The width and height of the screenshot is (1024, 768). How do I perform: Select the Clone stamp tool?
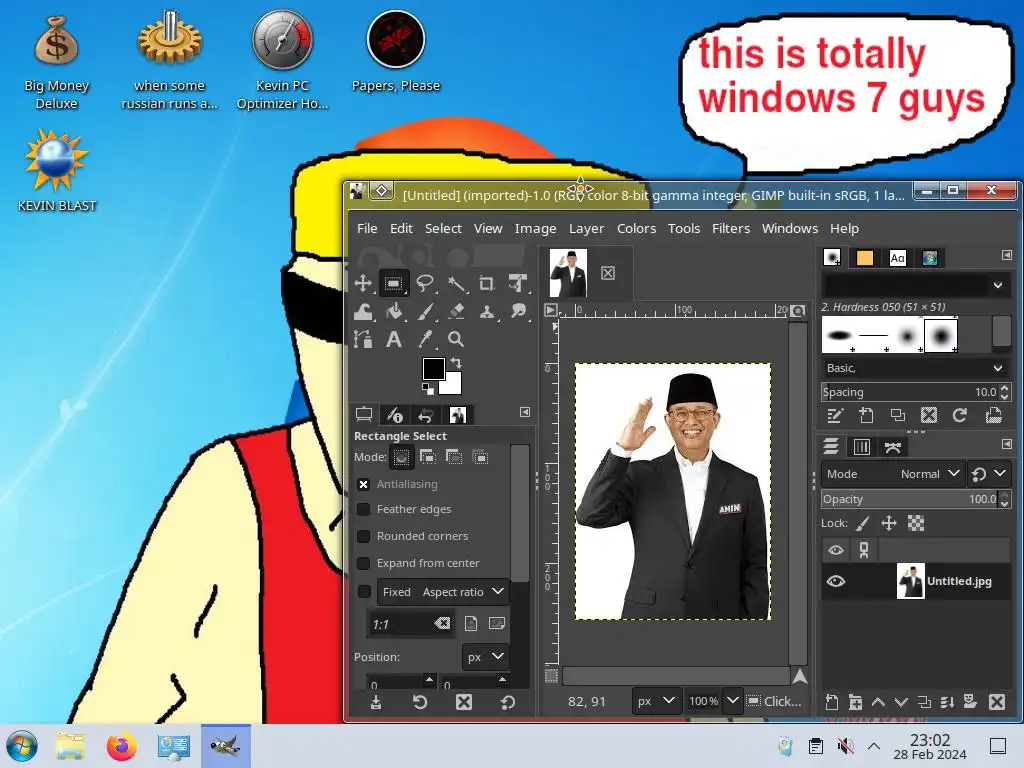[x=487, y=312]
